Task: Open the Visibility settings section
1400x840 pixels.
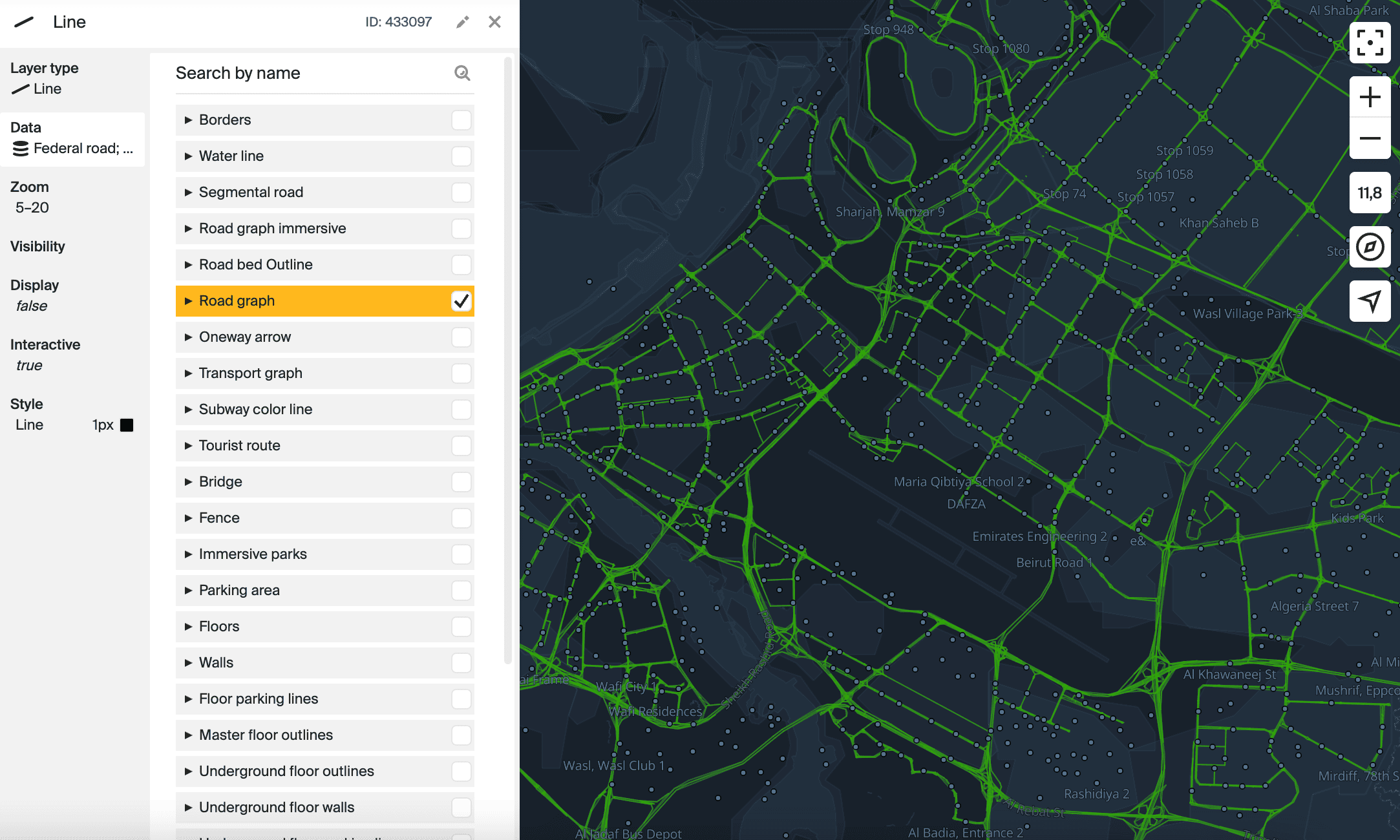Action: point(37,246)
